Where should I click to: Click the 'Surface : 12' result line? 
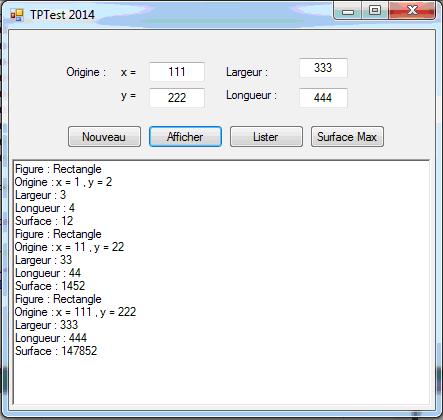click(44, 221)
